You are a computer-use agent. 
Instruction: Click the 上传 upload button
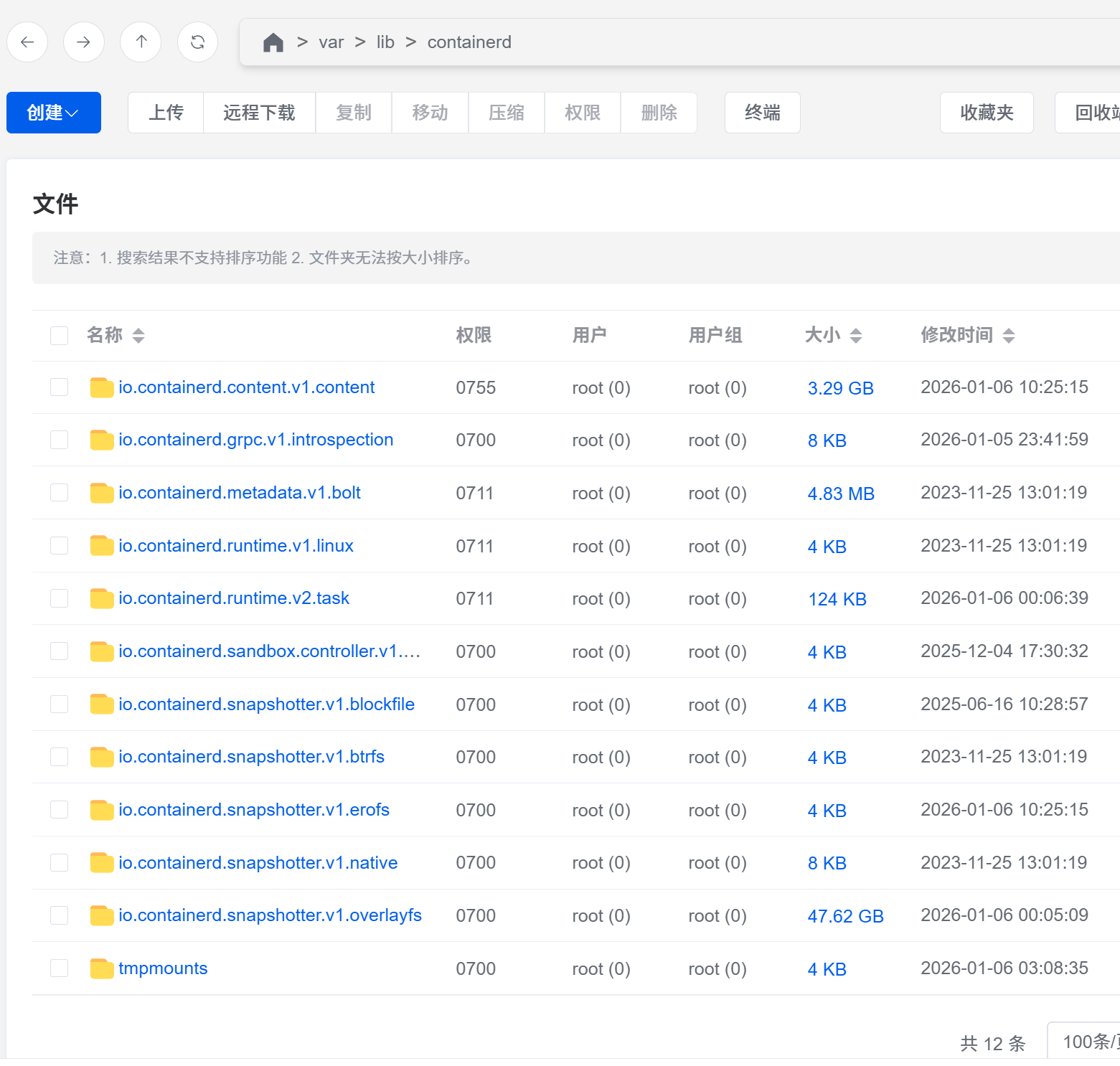[x=166, y=113]
